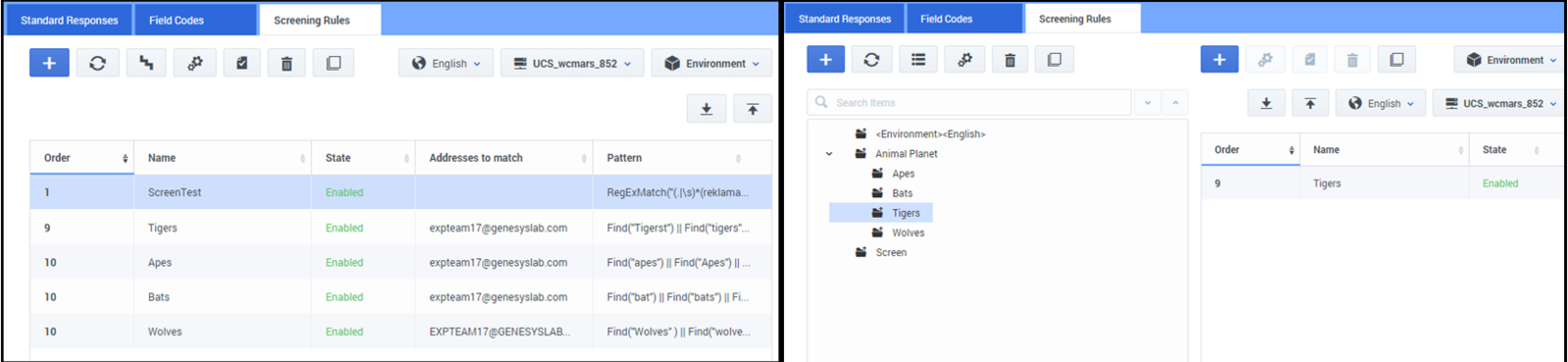Screen dimensions: 1568x362
Task: Delete the selected ScreenTest rule with trash icon
Action: [x=286, y=63]
